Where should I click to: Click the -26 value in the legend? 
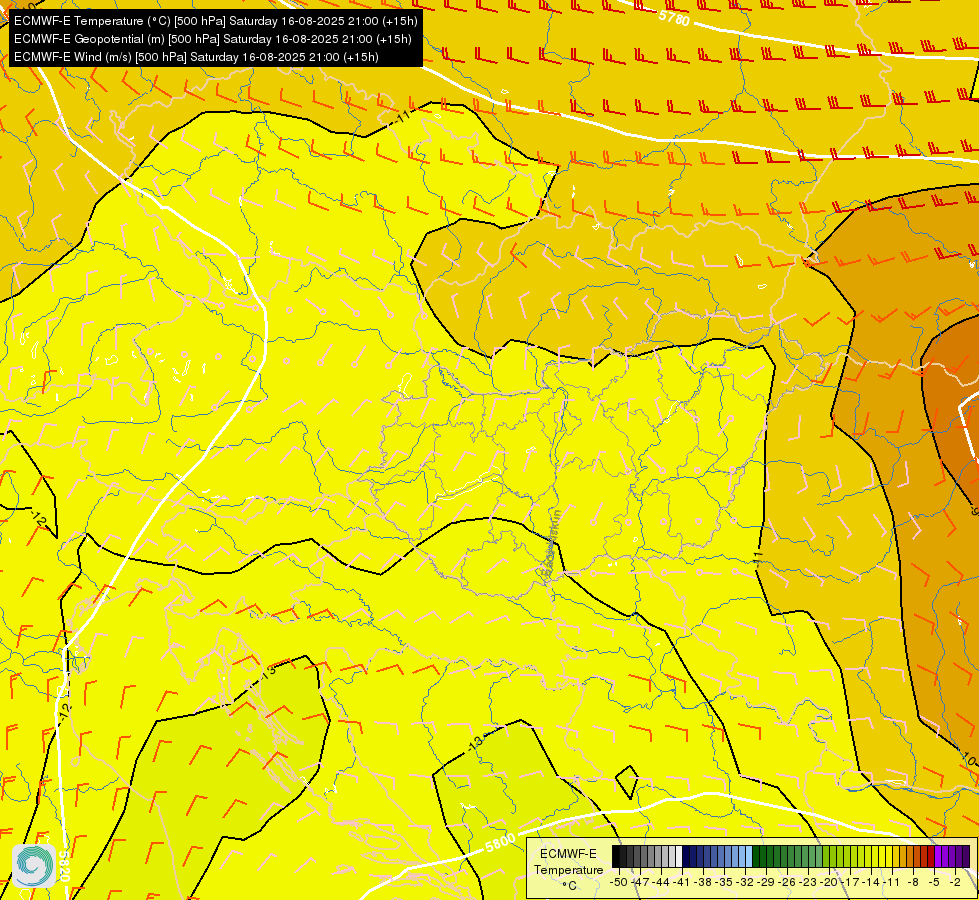click(787, 882)
